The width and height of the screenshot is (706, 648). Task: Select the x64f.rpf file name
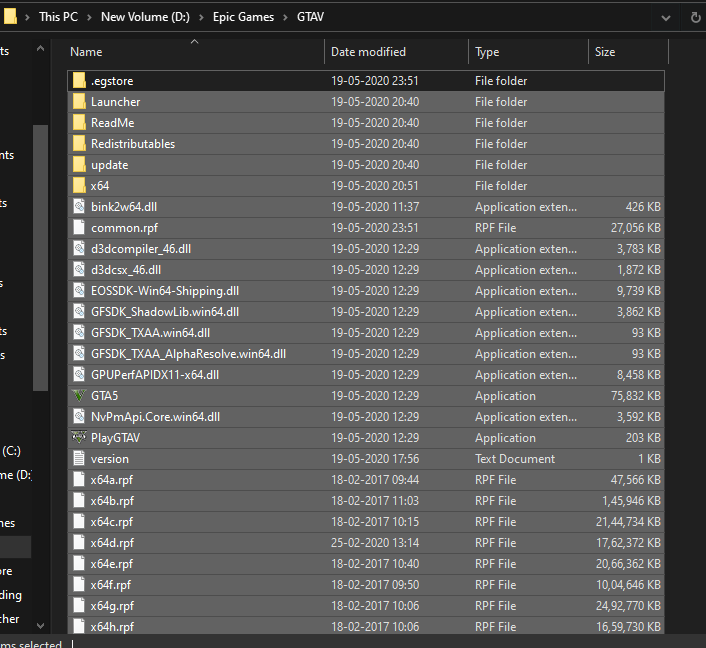(x=111, y=585)
